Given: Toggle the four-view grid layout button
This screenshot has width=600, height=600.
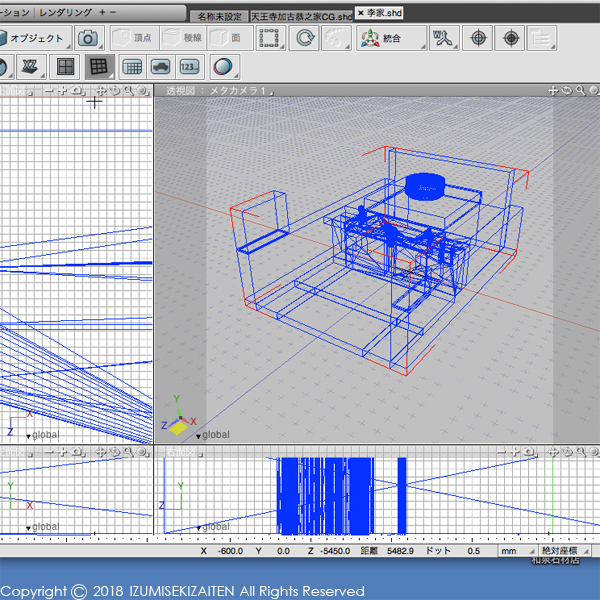Looking at the screenshot, I should pyautogui.click(x=64, y=67).
